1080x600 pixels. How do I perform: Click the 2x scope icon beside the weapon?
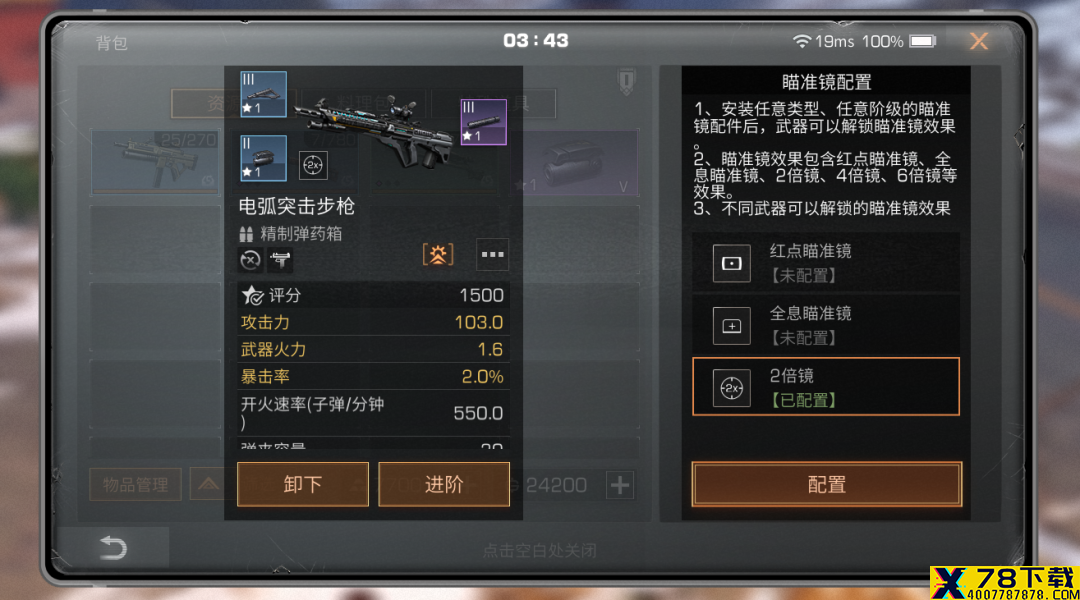point(313,165)
